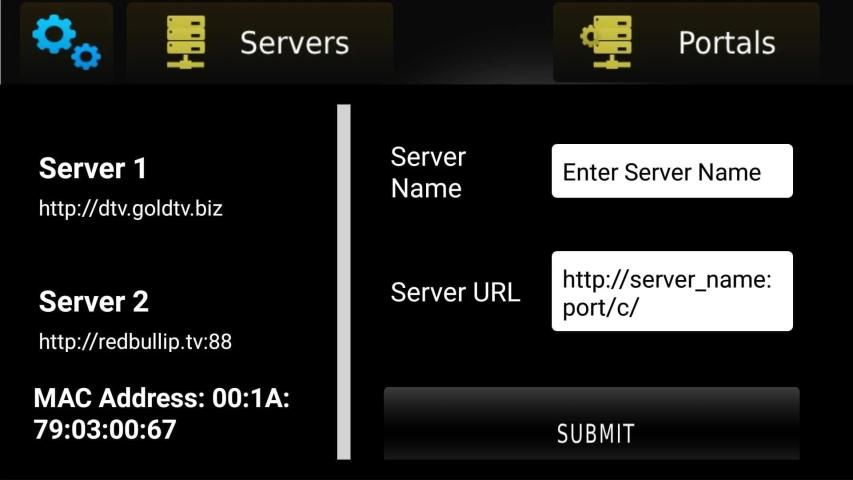This screenshot has height=480, width=853.
Task: Click the Server URL label
Action: (455, 292)
